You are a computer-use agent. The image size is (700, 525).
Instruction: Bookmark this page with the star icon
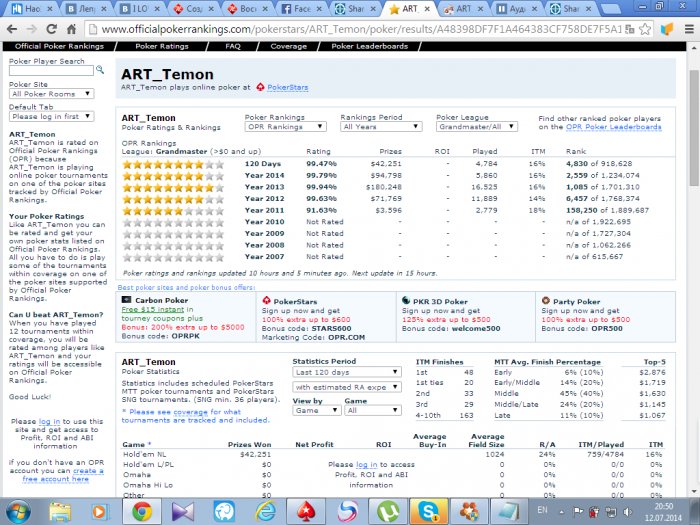[643, 29]
